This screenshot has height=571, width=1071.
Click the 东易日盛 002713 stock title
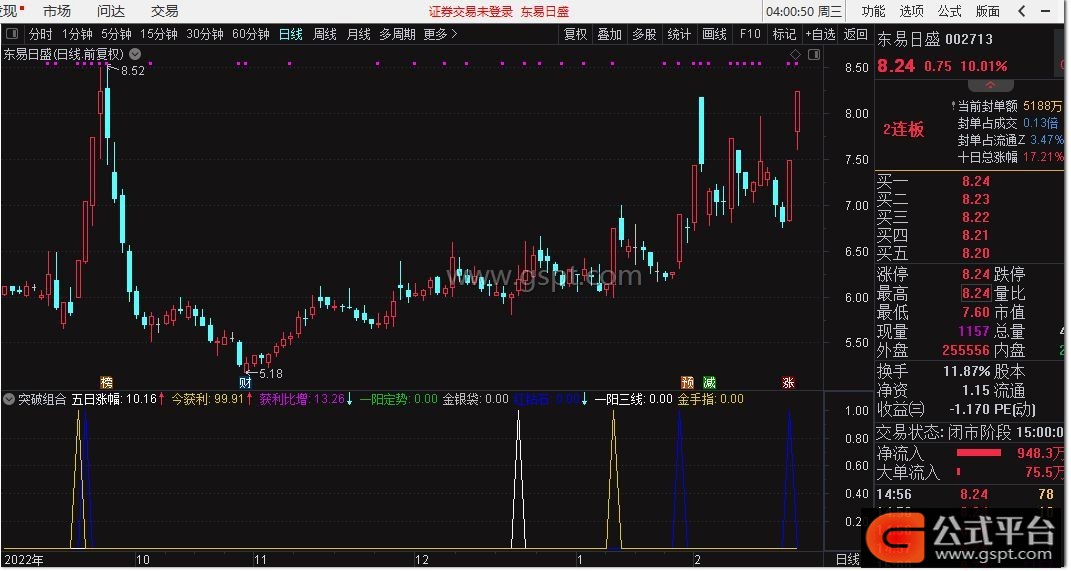point(935,39)
